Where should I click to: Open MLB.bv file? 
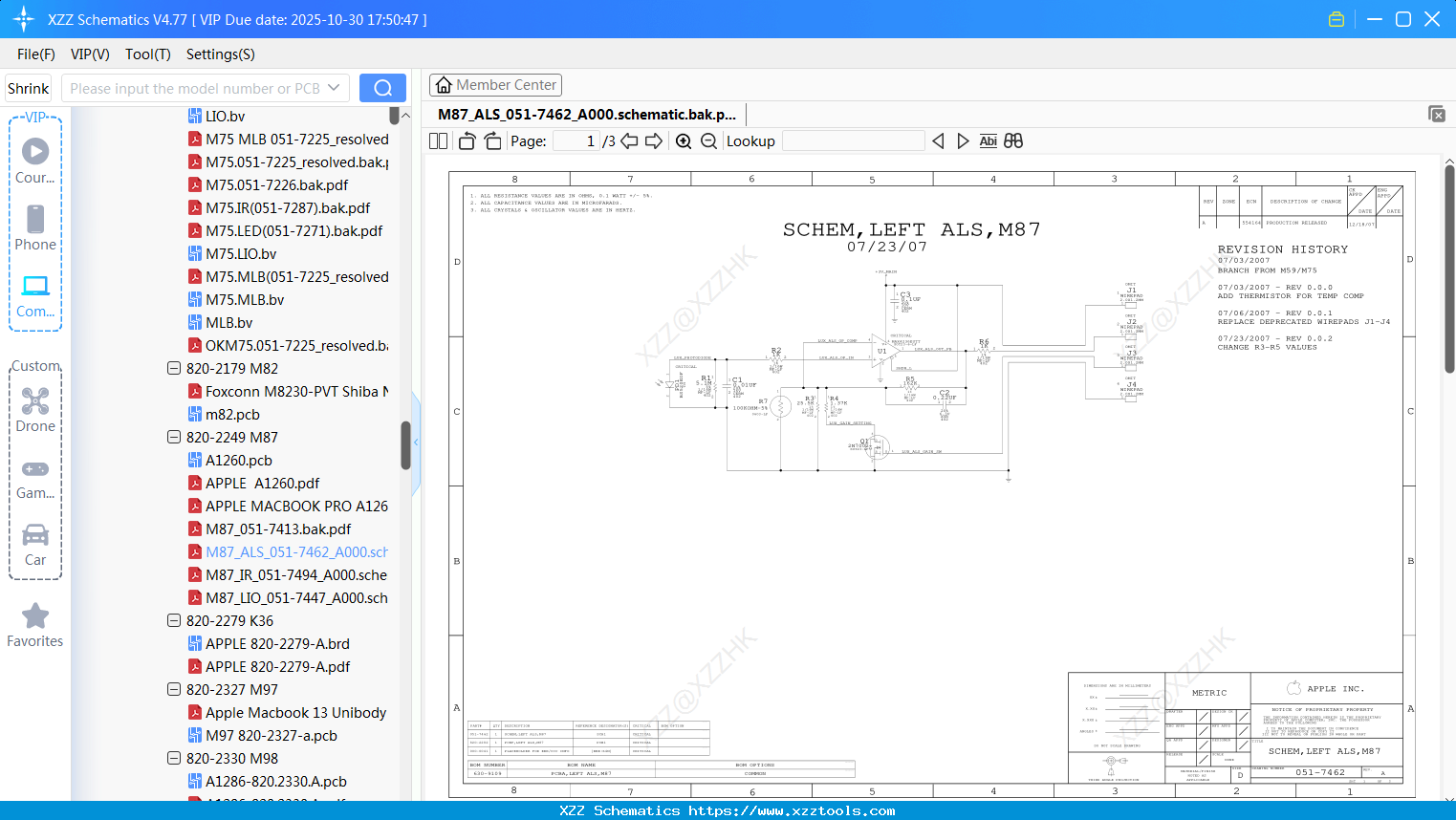point(228,322)
